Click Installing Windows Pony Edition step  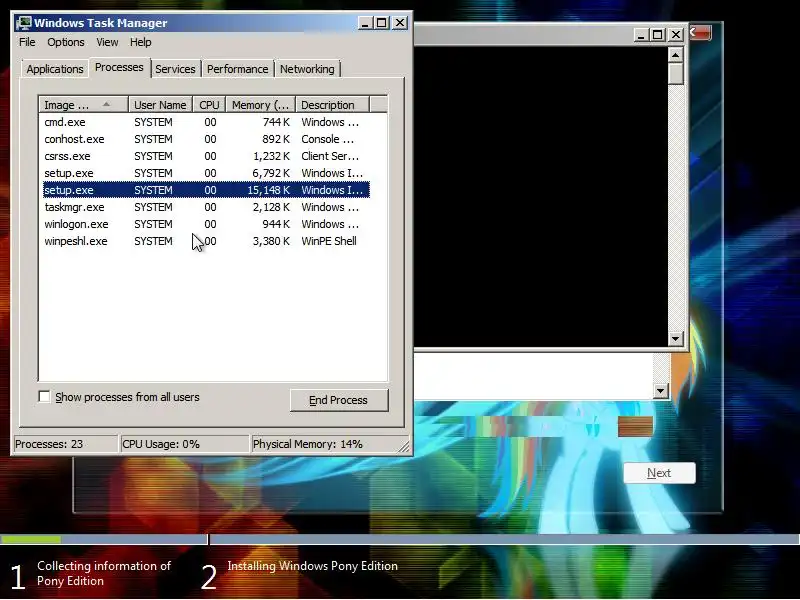pos(312,566)
